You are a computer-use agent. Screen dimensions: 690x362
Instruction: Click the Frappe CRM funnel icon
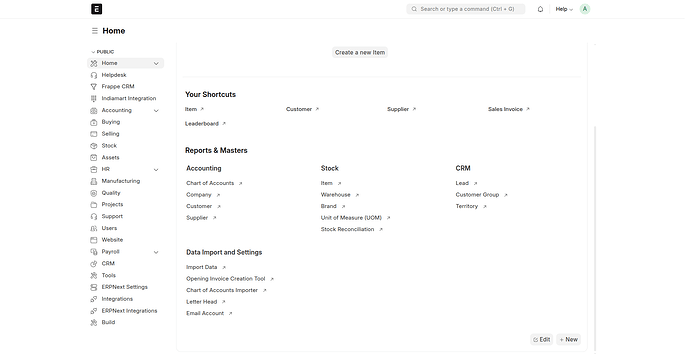point(94,87)
